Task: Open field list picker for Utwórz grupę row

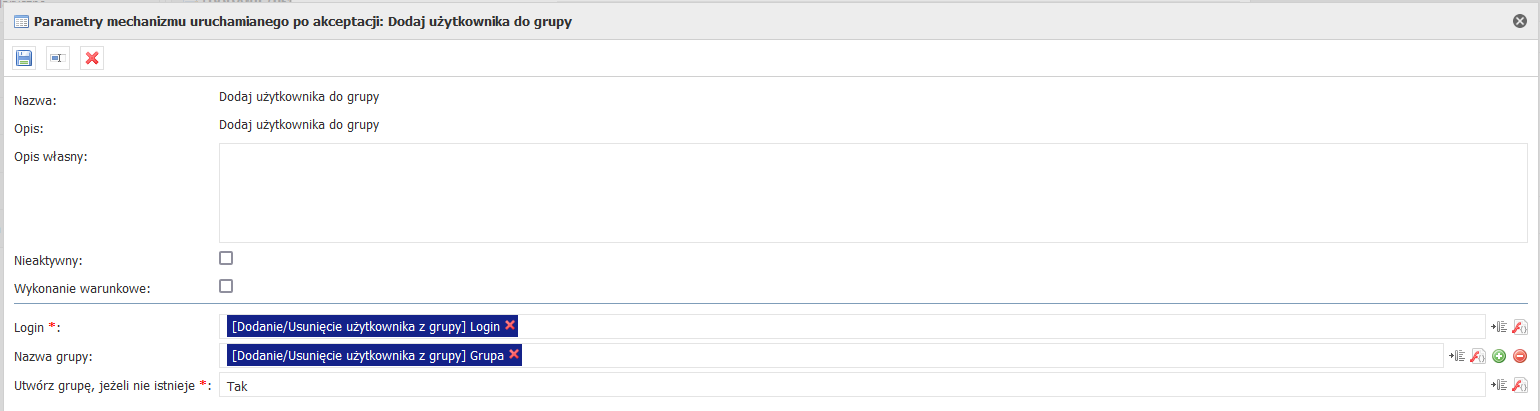Action: 1498,385
